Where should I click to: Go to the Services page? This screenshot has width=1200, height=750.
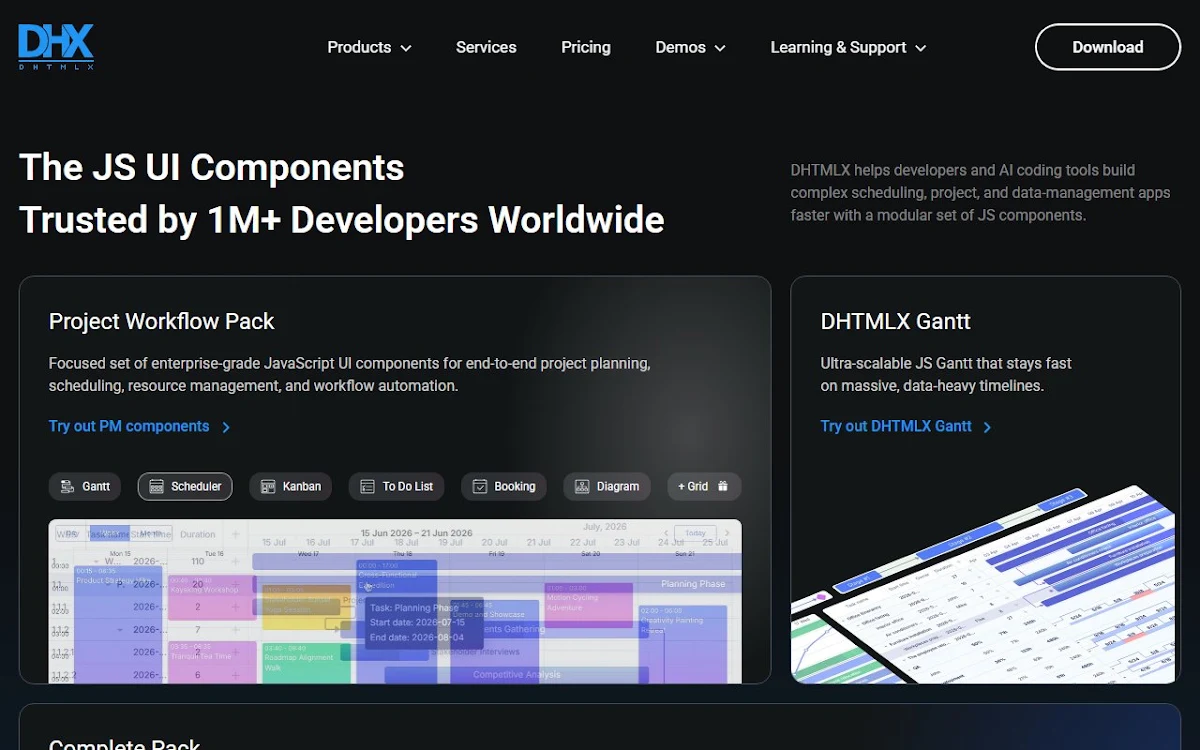pyautogui.click(x=486, y=47)
